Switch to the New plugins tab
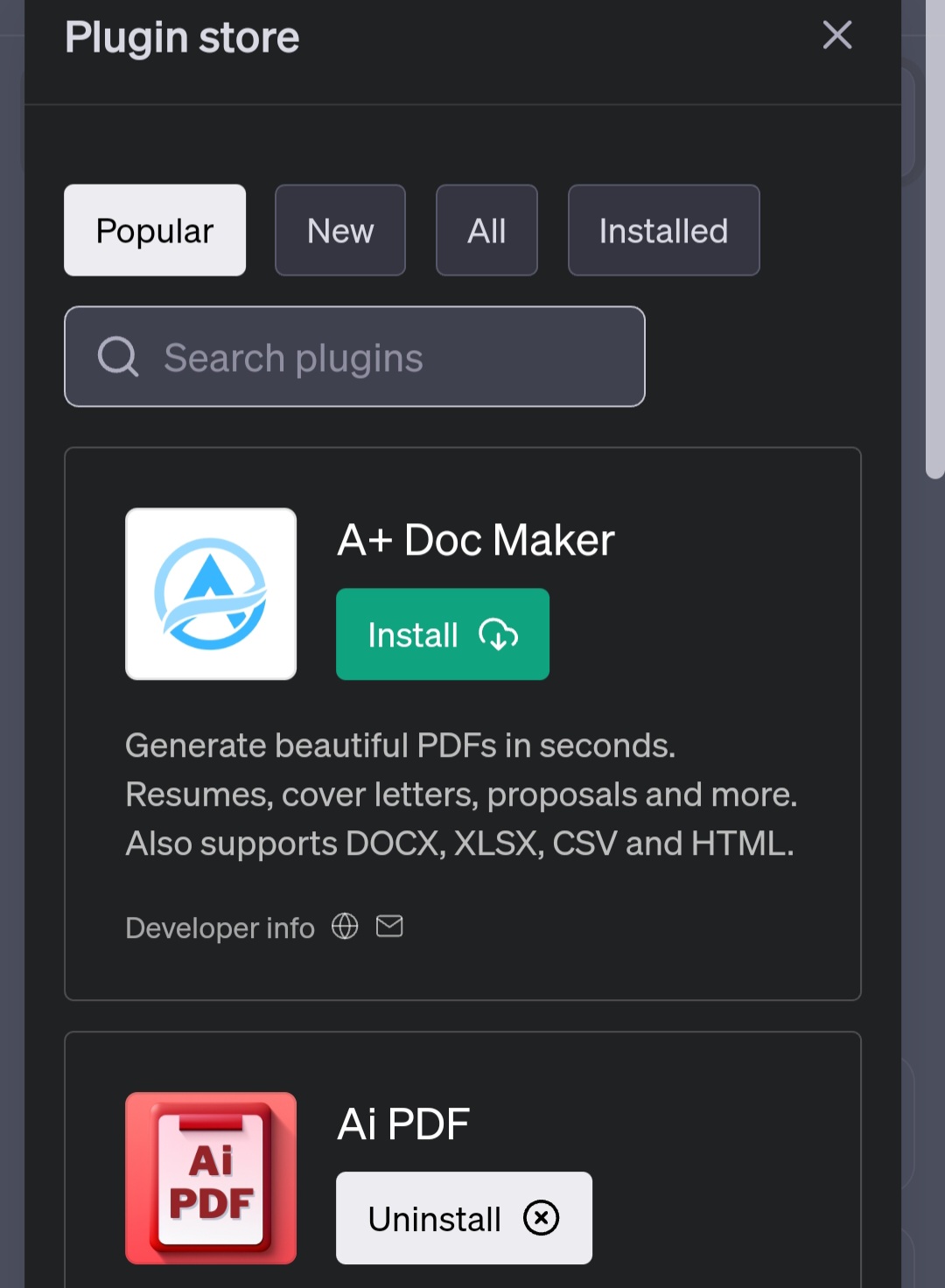 pyautogui.click(x=340, y=230)
